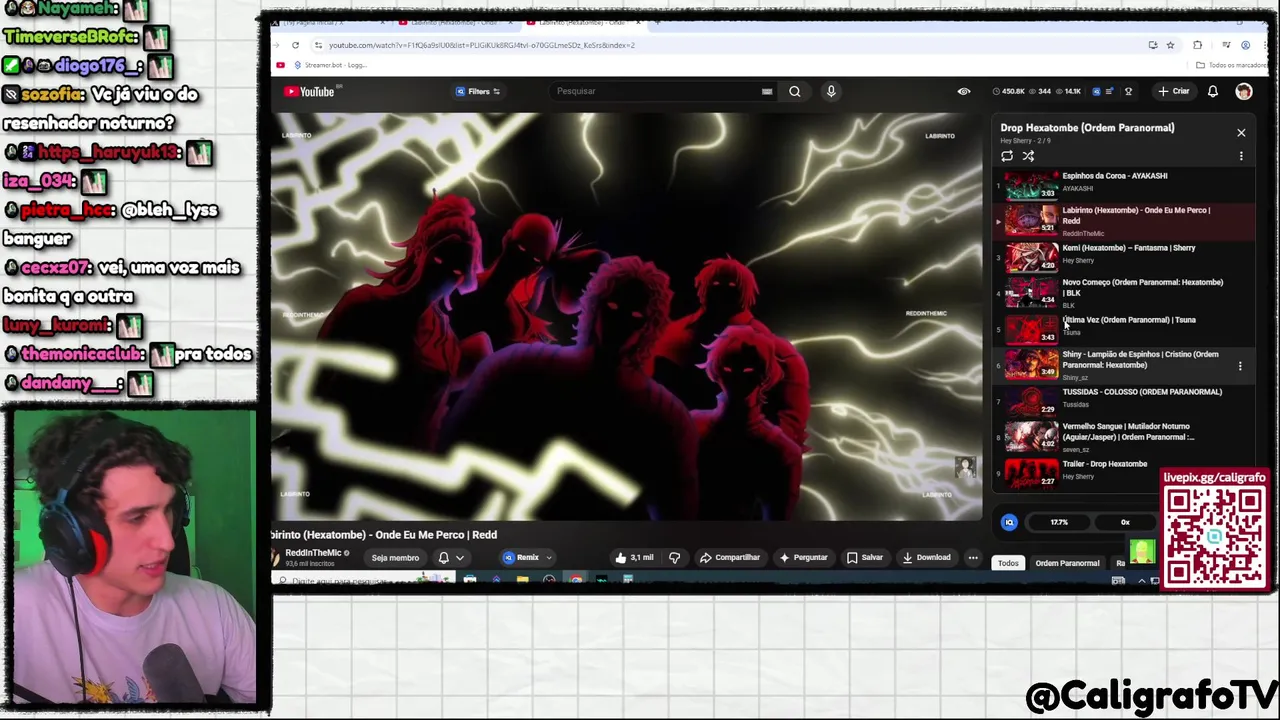Click Compartilhar share button
The width and height of the screenshot is (1280, 720).
pyautogui.click(x=730, y=558)
